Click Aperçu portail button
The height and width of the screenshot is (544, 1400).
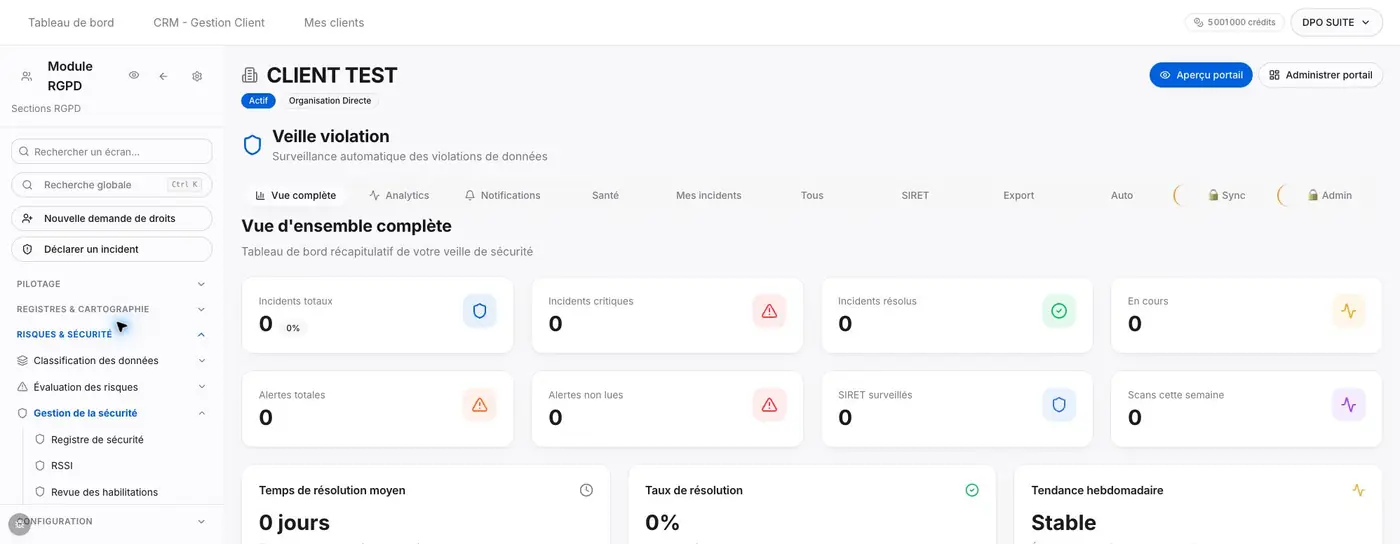coord(1200,75)
